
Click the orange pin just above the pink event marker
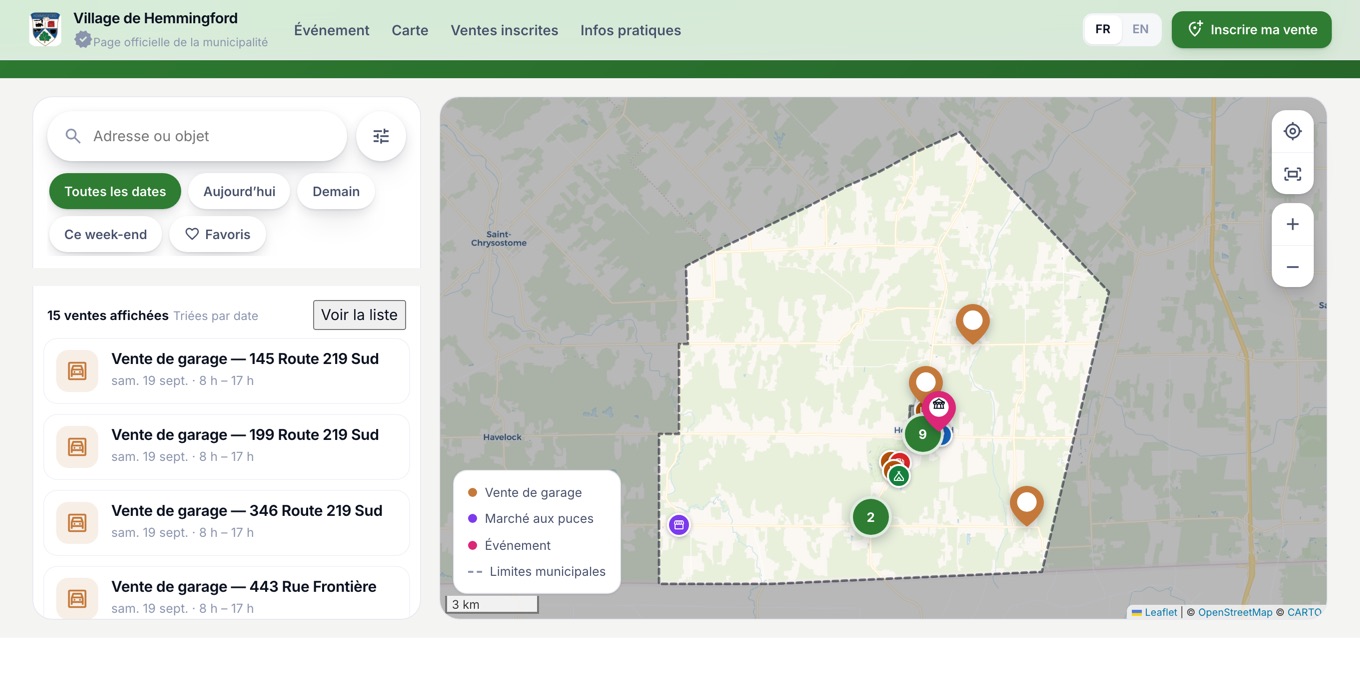pos(925,382)
